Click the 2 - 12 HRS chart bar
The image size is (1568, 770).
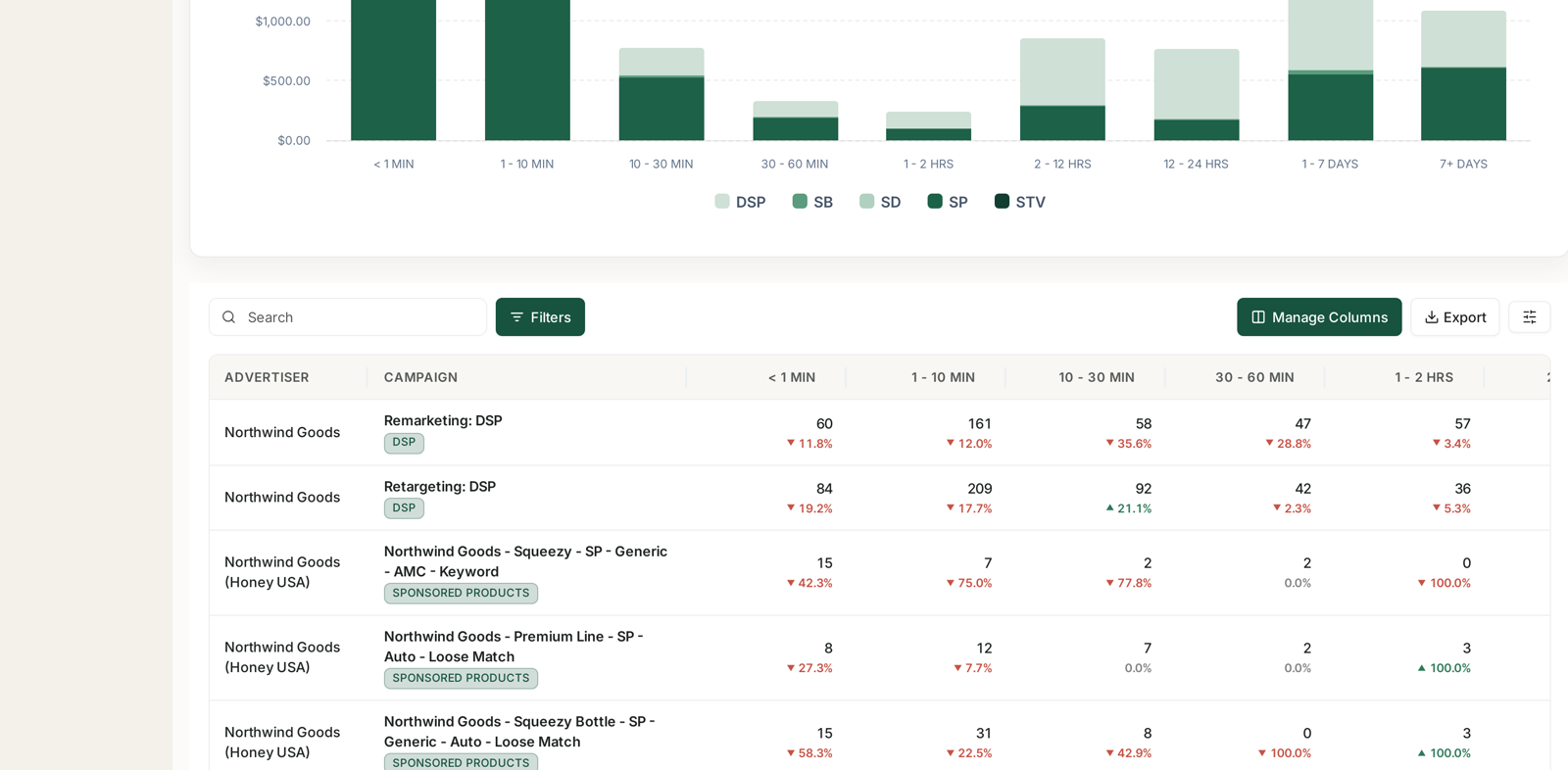tap(1062, 89)
